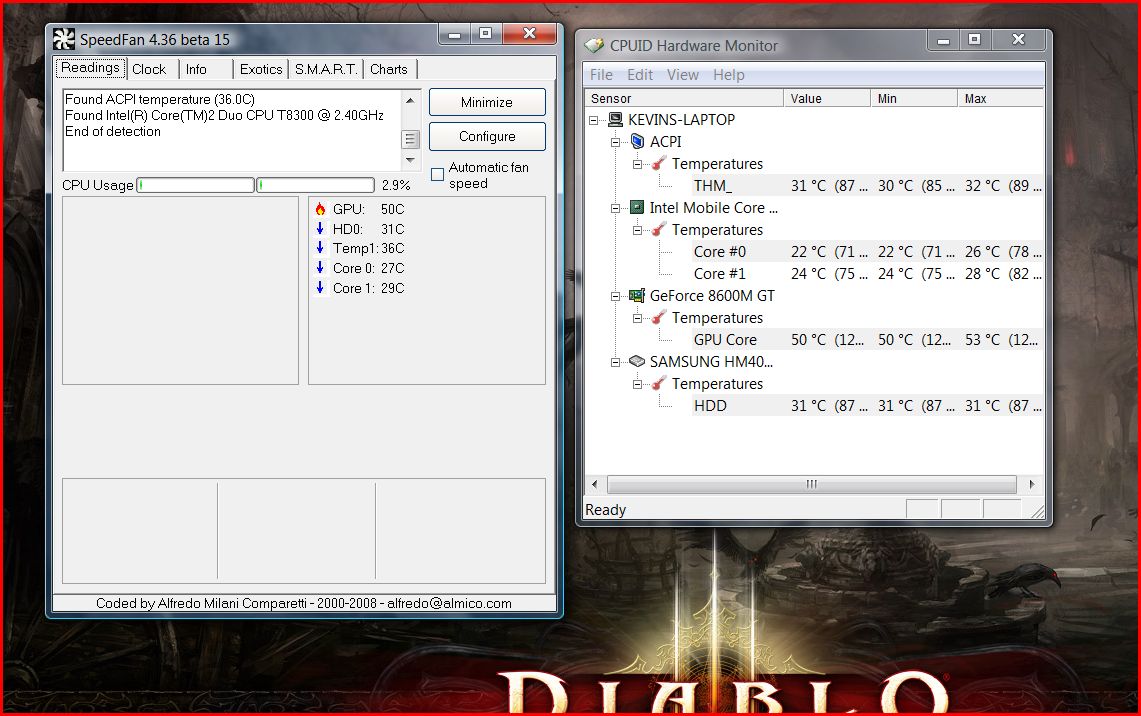This screenshot has width=1141, height=716.
Task: Select the Core #0 sensor row
Action: (866, 252)
